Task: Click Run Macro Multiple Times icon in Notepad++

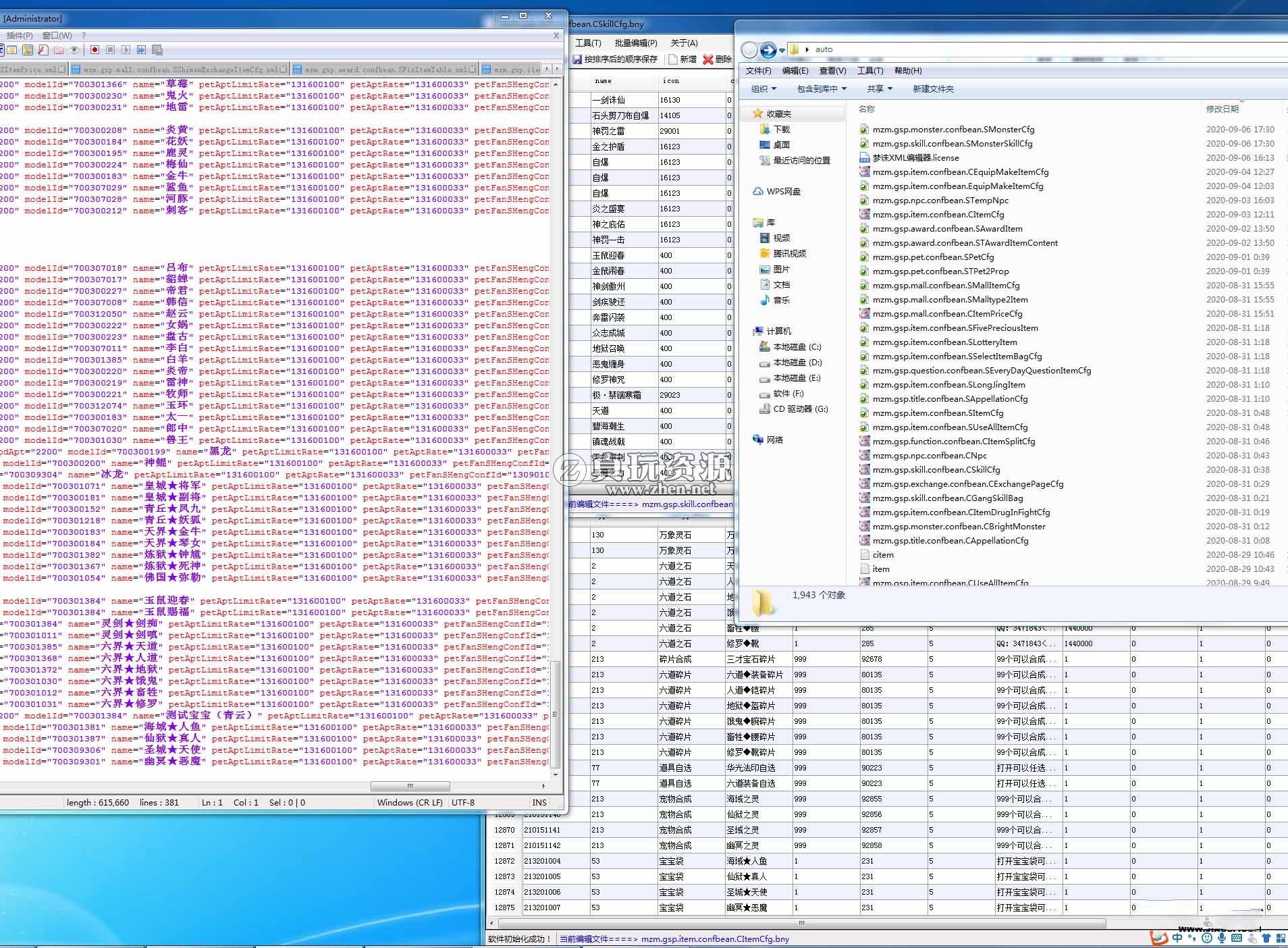Action: [x=141, y=50]
